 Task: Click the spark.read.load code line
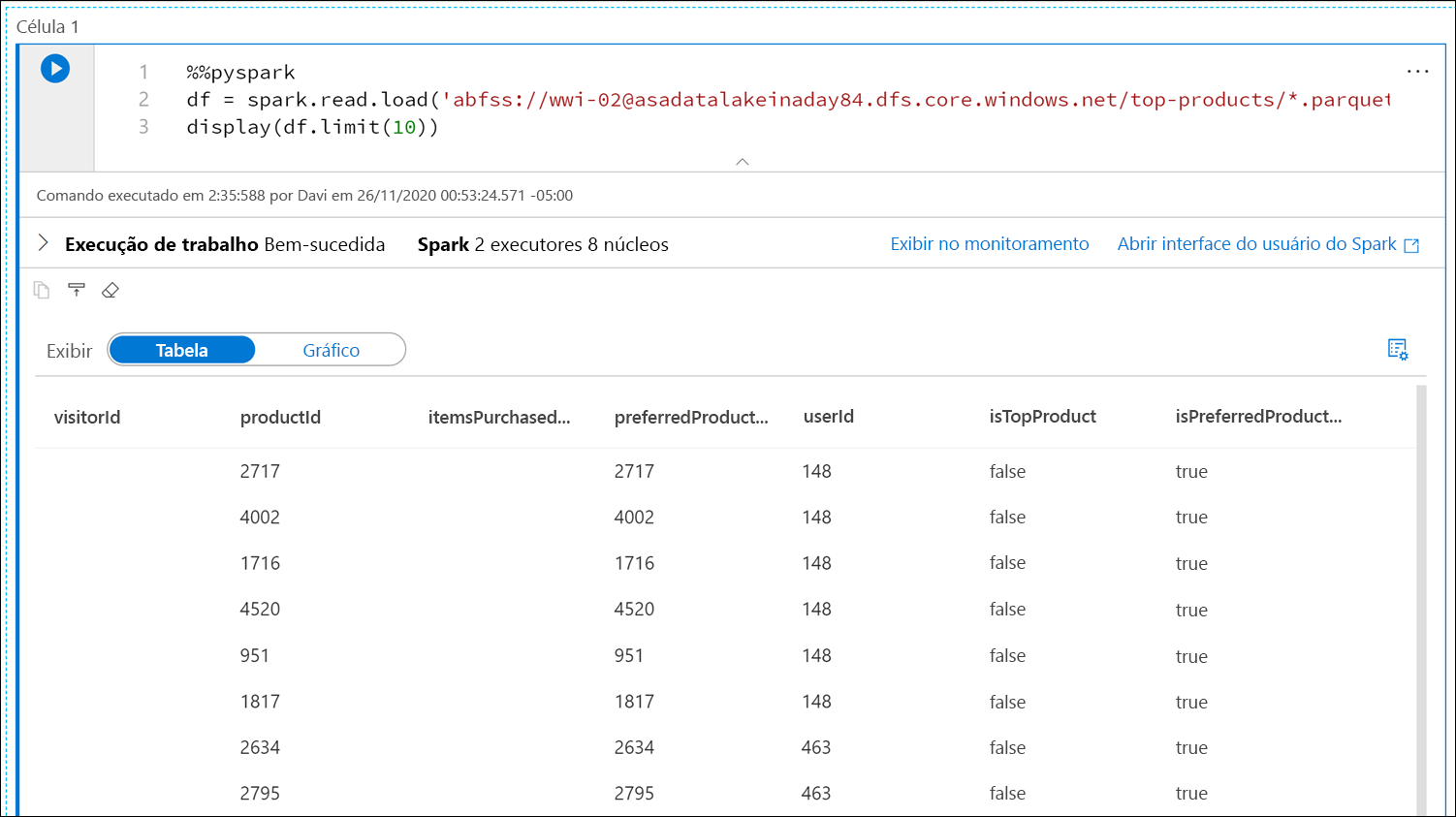[788, 100]
